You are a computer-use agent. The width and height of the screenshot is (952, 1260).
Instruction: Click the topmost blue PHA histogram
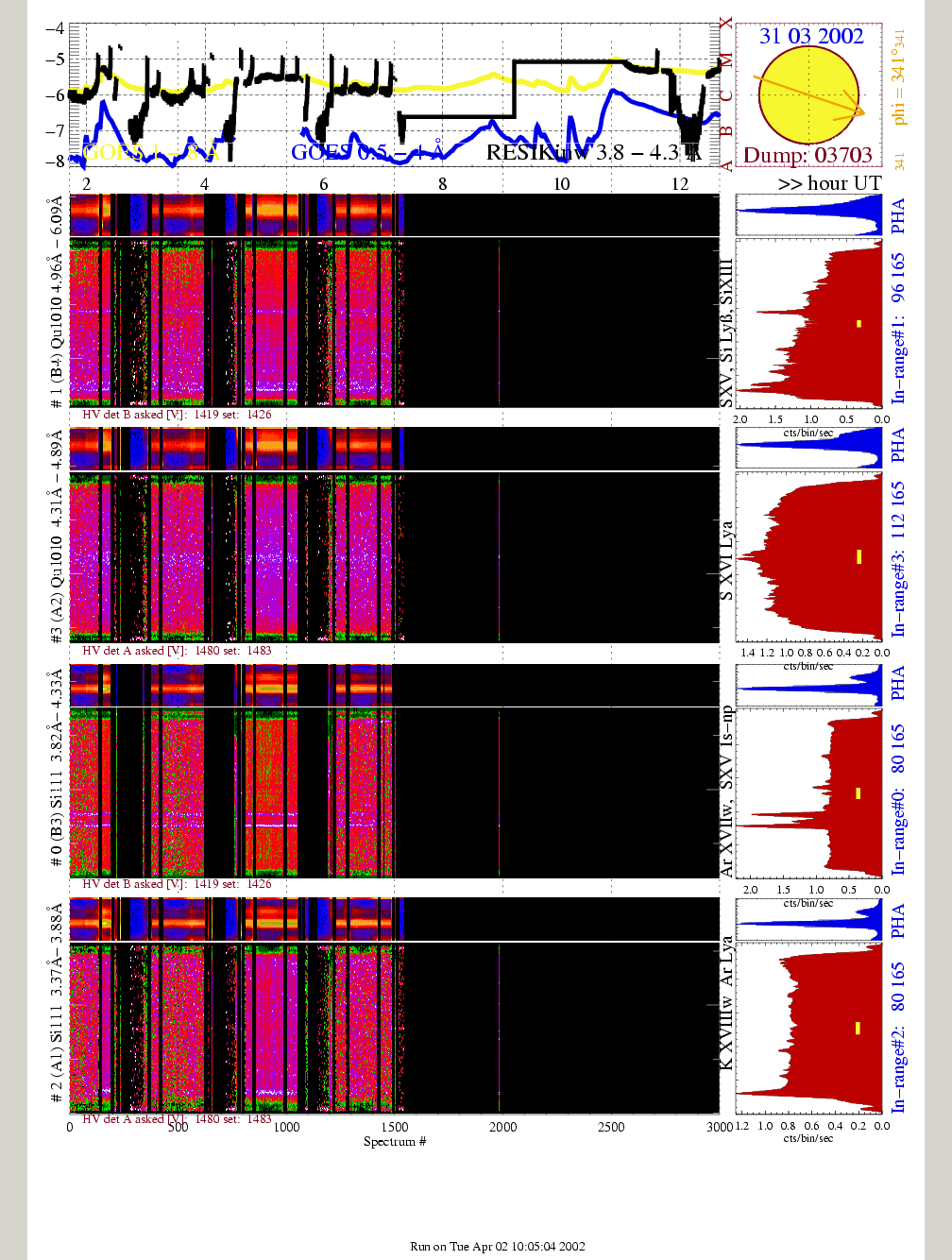[809, 215]
